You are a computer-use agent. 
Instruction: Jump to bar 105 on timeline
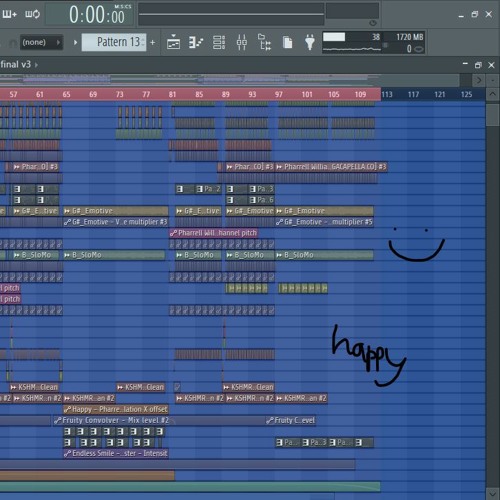[x=334, y=94]
